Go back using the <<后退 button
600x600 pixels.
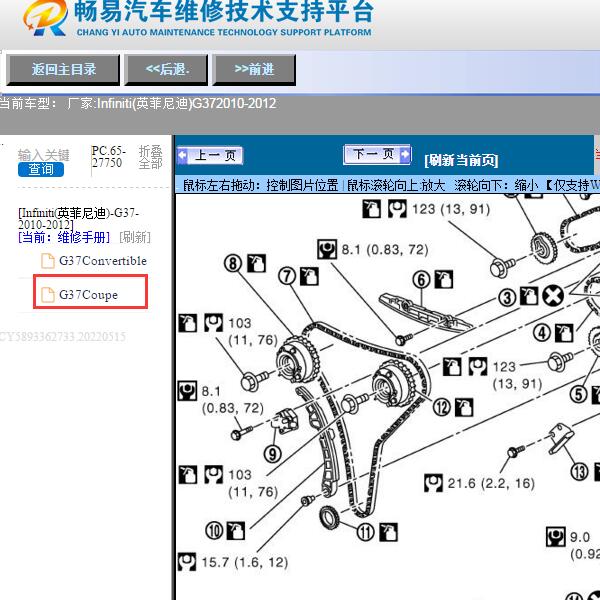point(166,70)
